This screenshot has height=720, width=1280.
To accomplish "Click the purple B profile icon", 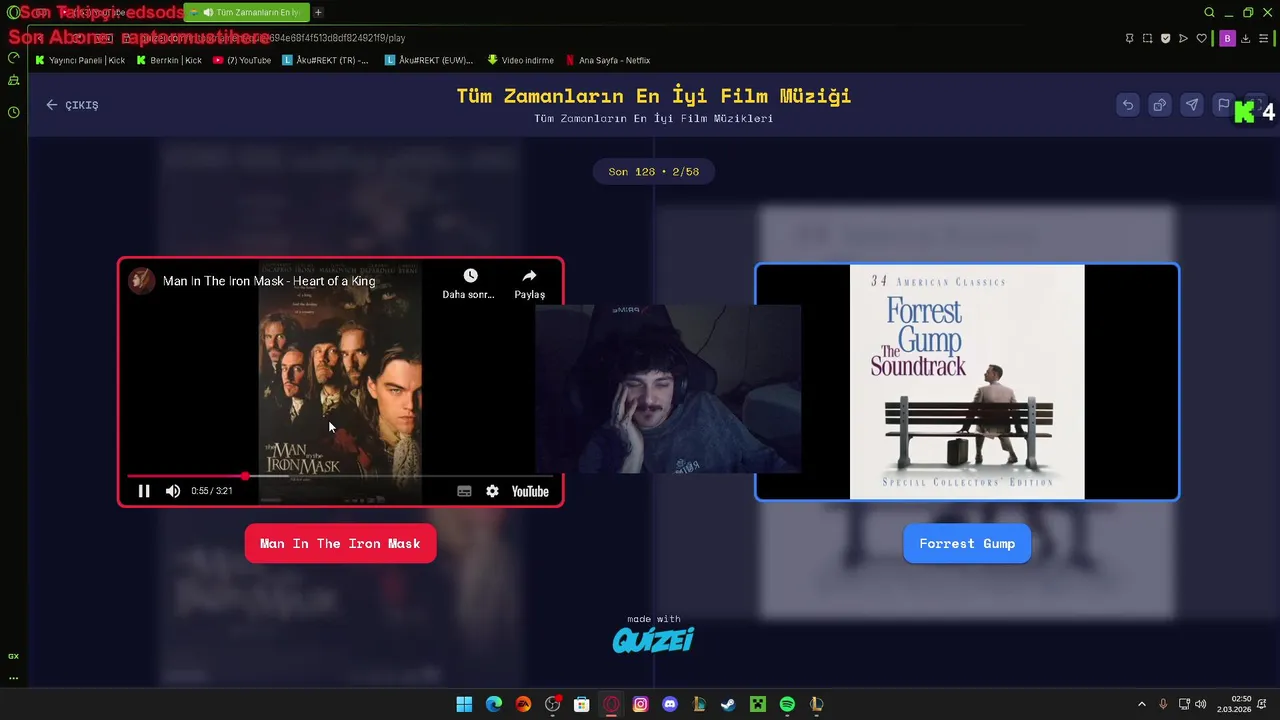I will [1227, 38].
